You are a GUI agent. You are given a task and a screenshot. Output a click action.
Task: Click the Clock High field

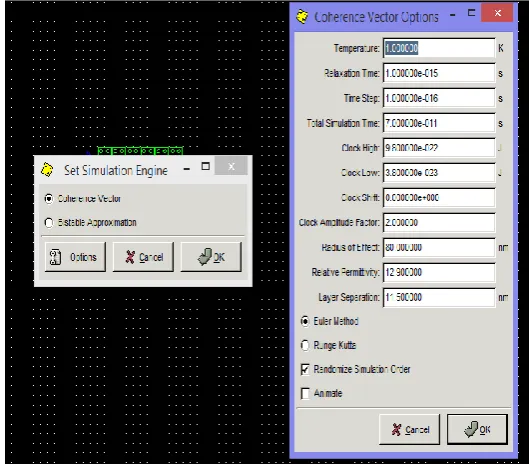tap(439, 148)
